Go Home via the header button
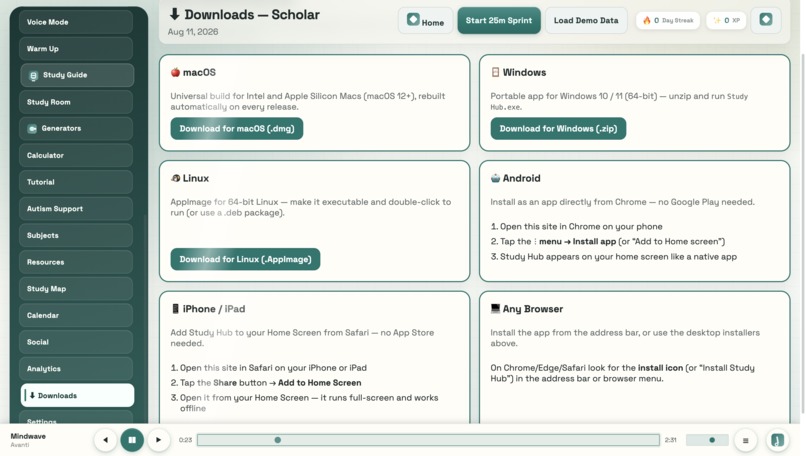The height and width of the screenshot is (456, 806). click(x=426, y=21)
